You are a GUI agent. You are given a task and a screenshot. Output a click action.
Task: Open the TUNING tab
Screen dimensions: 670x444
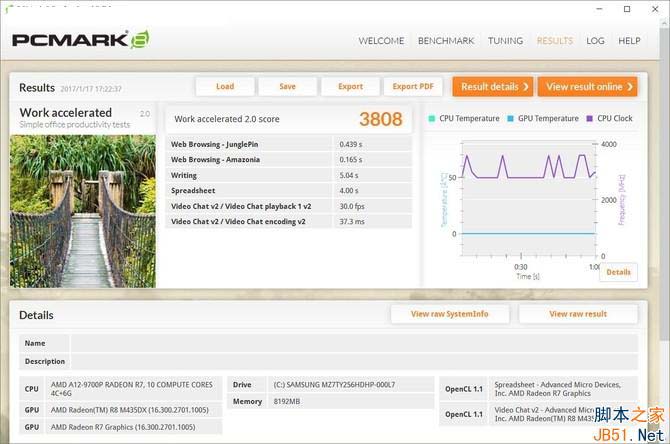[x=505, y=41]
